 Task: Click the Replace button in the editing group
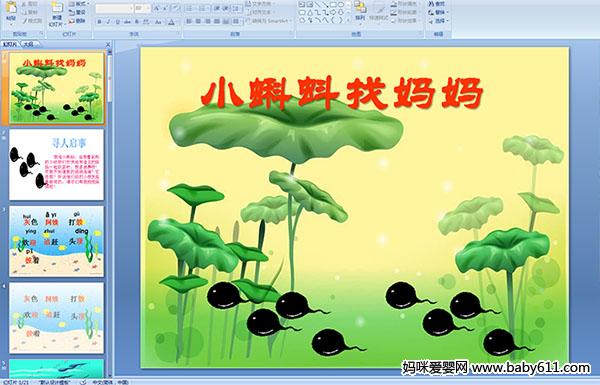tap(437, 13)
